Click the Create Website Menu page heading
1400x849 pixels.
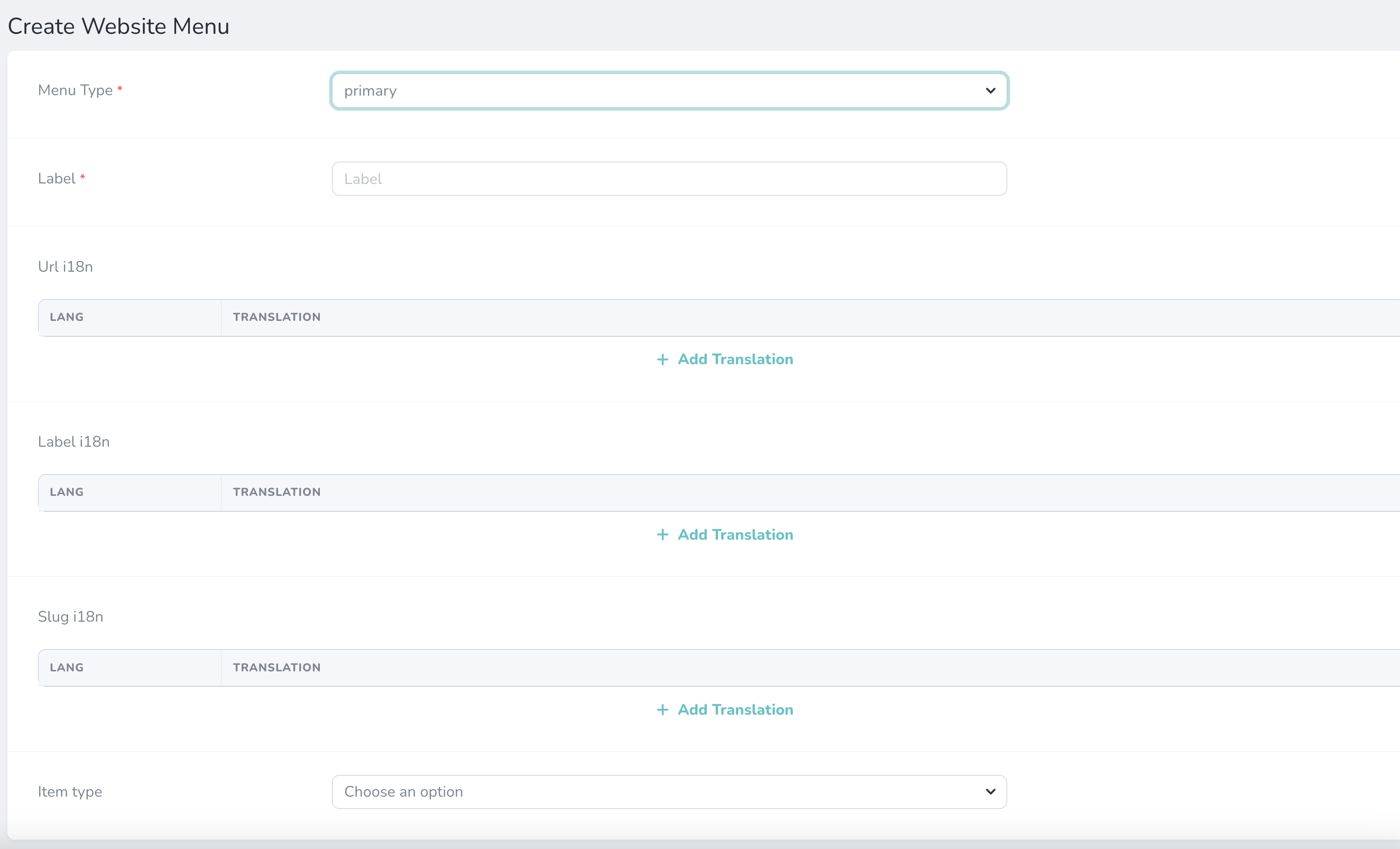[x=118, y=27]
